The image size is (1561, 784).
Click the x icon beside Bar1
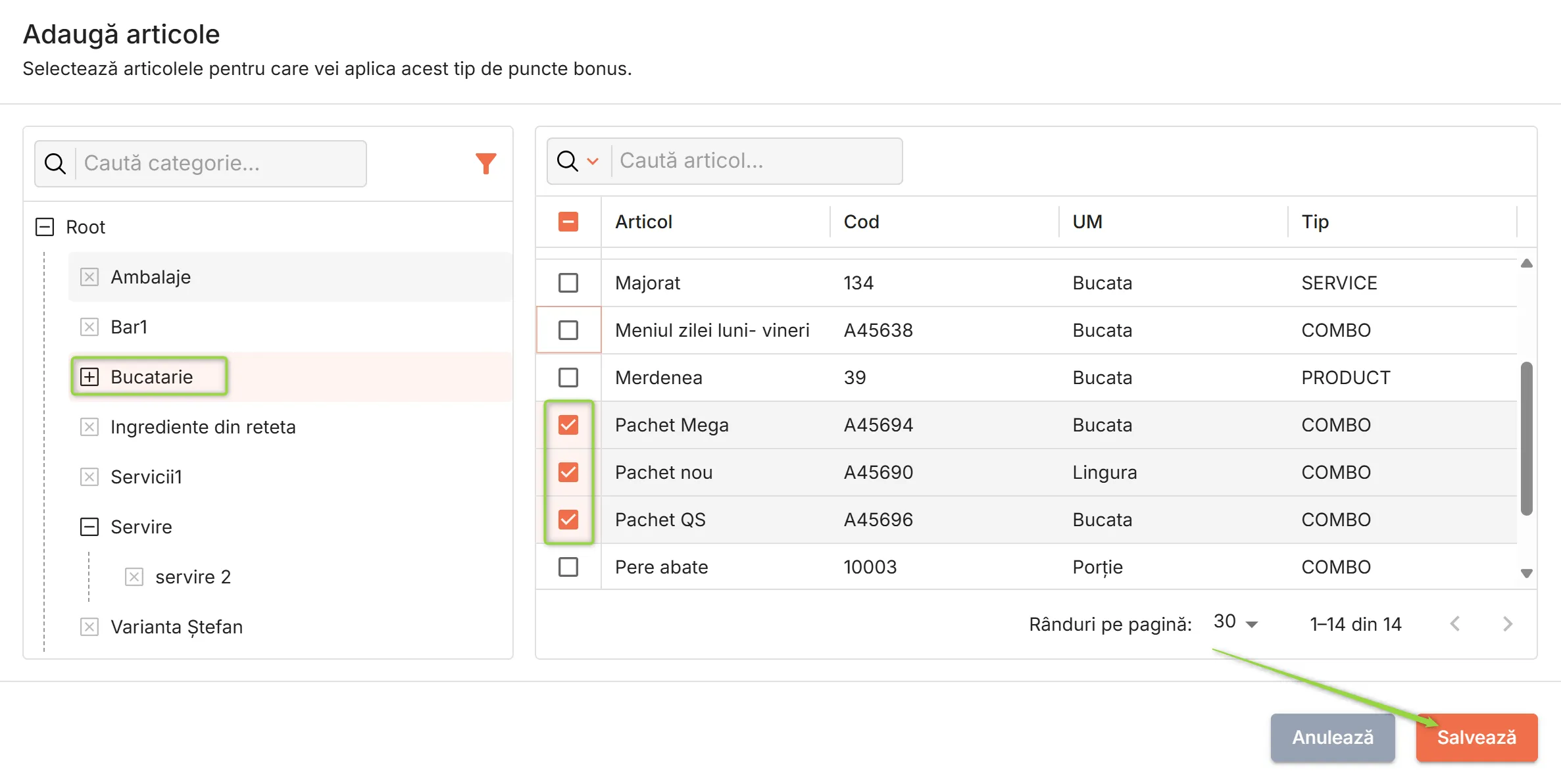(89, 327)
